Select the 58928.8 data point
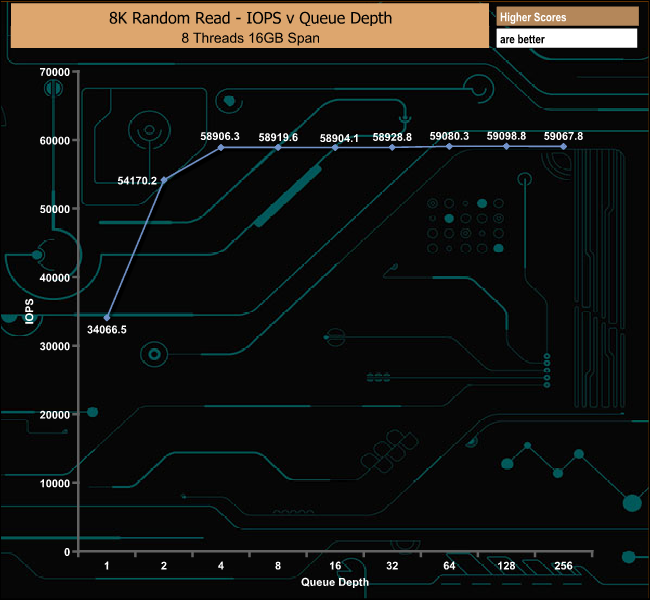650x600 pixels. click(392, 147)
